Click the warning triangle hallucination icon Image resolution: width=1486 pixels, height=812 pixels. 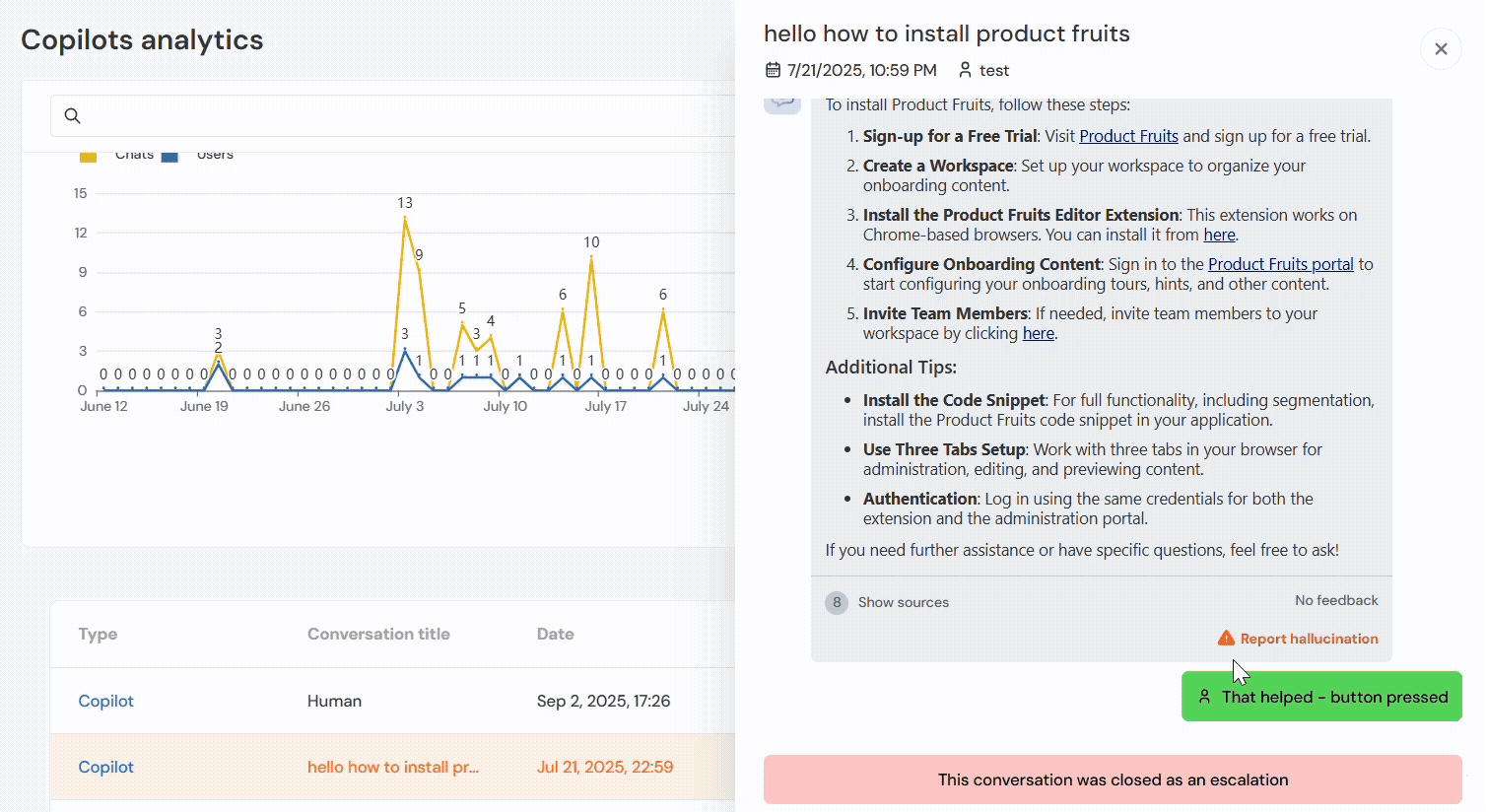tap(1226, 639)
